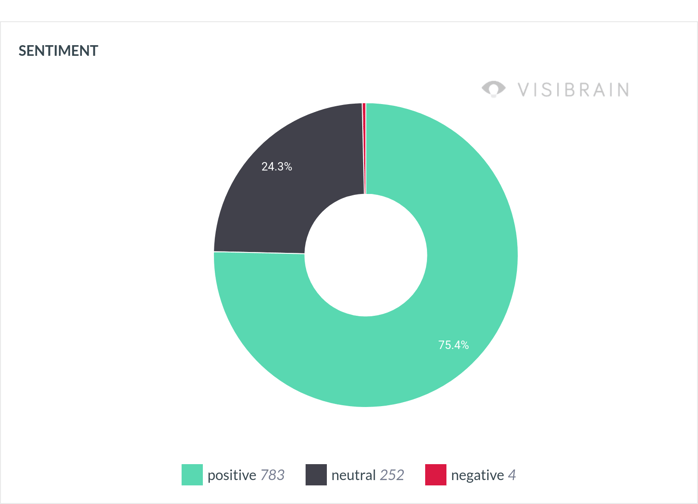Click the dark neutral legend swatch
Image resolution: width=698 pixels, height=504 pixels.
click(x=316, y=475)
